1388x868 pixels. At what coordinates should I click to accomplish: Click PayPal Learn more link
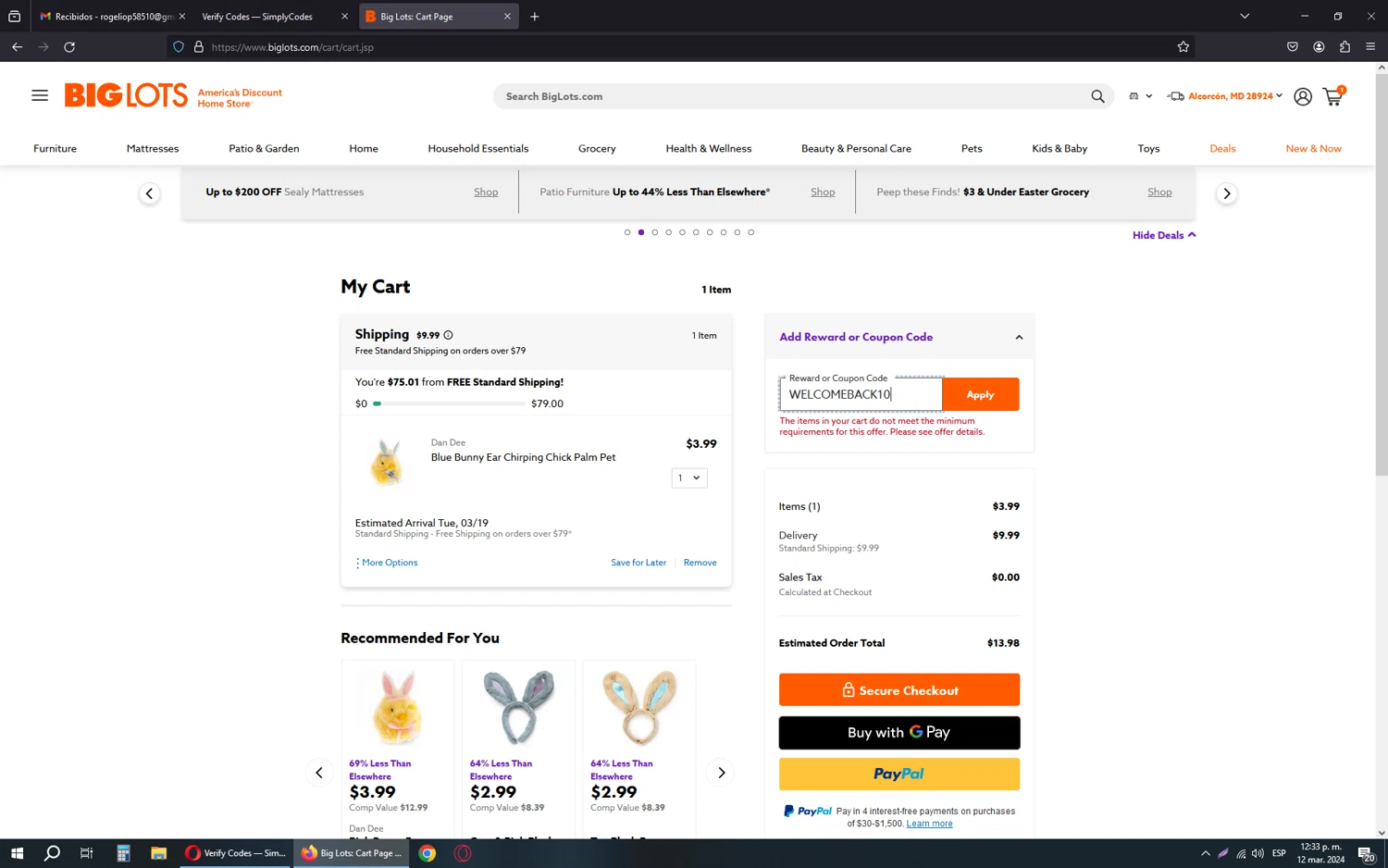point(929,824)
